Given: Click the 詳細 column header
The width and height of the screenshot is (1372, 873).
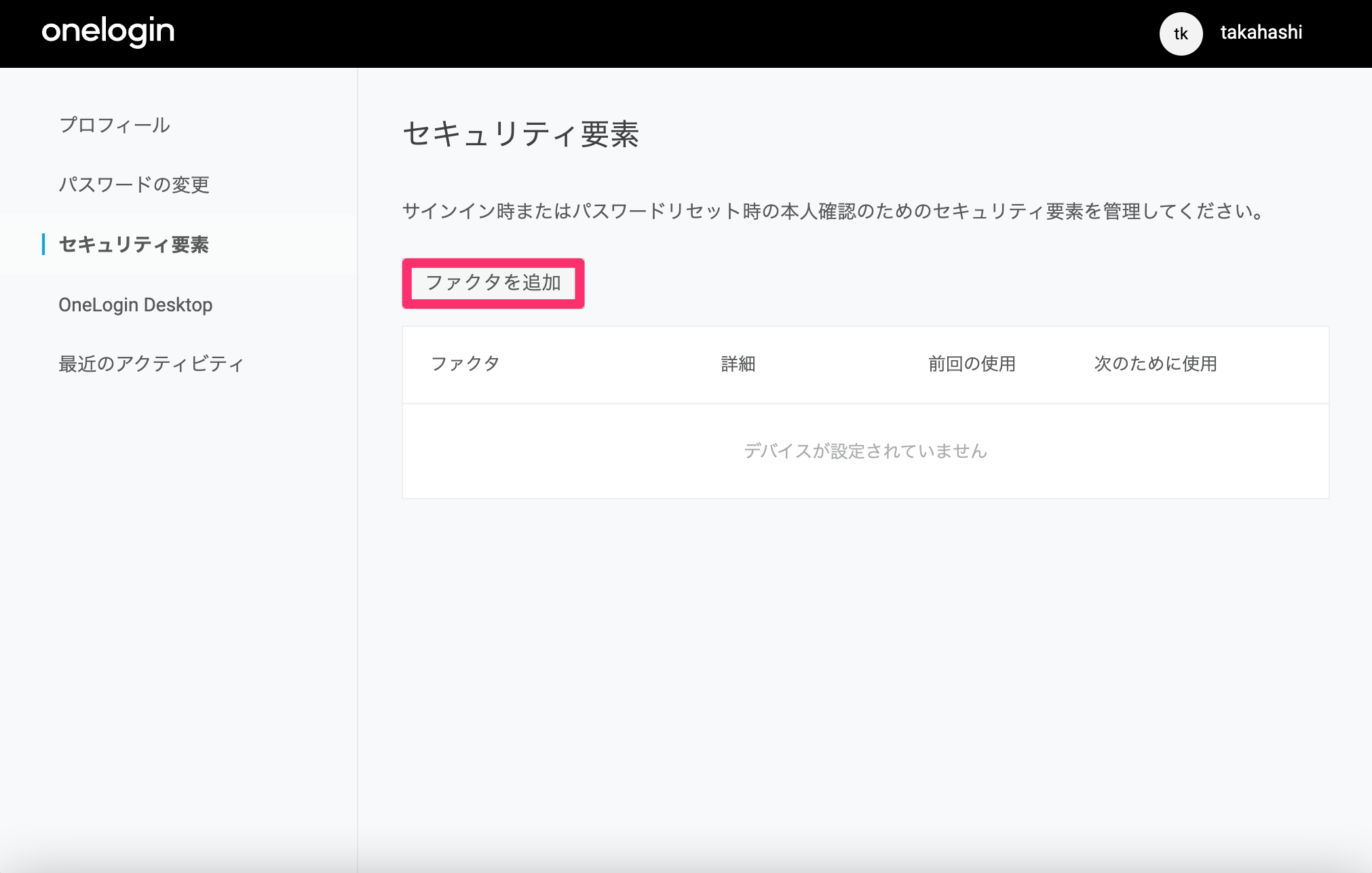Looking at the screenshot, I should [738, 364].
